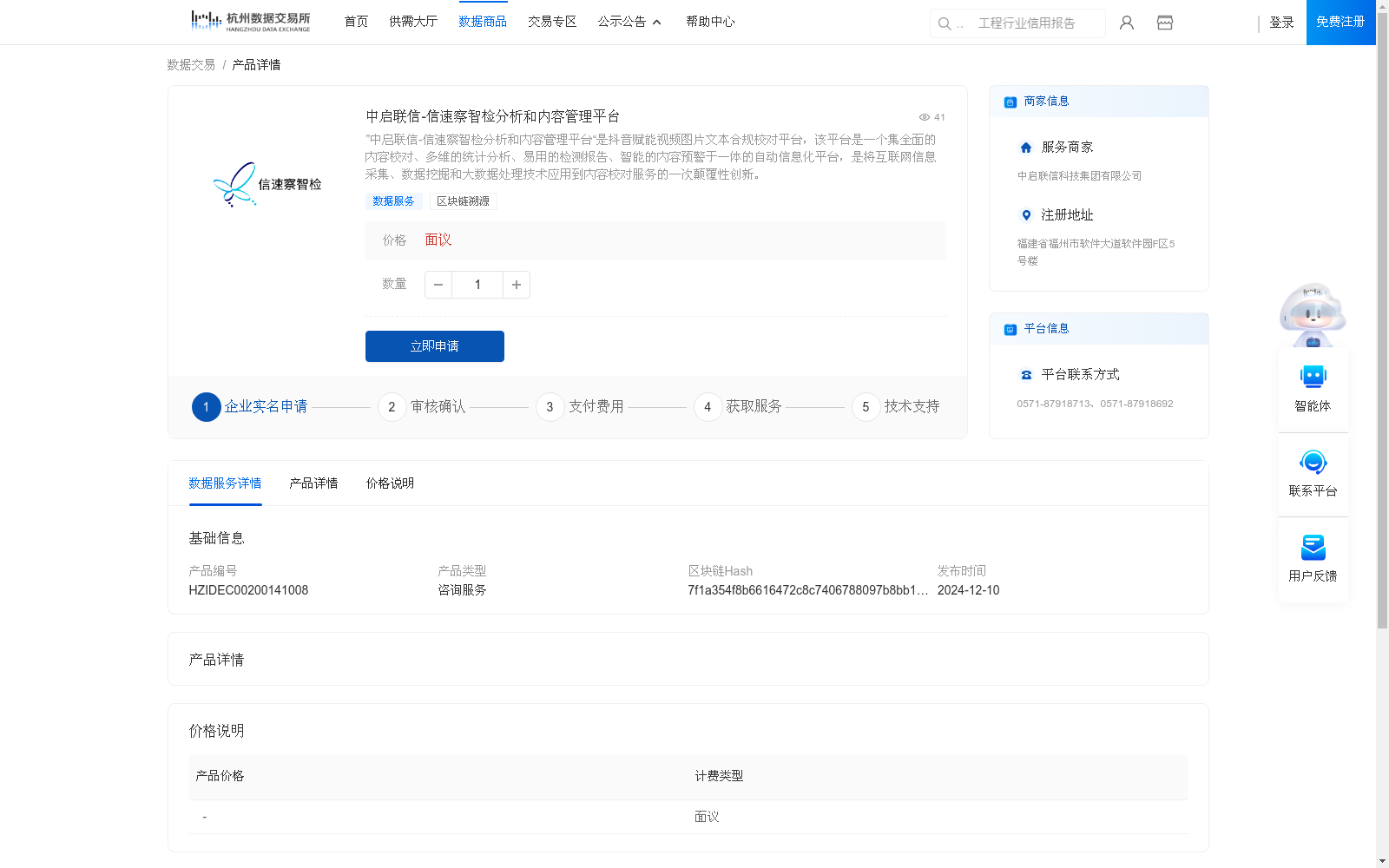Click the 立即申请 button
Screen dimensions: 1389x868
point(435,346)
